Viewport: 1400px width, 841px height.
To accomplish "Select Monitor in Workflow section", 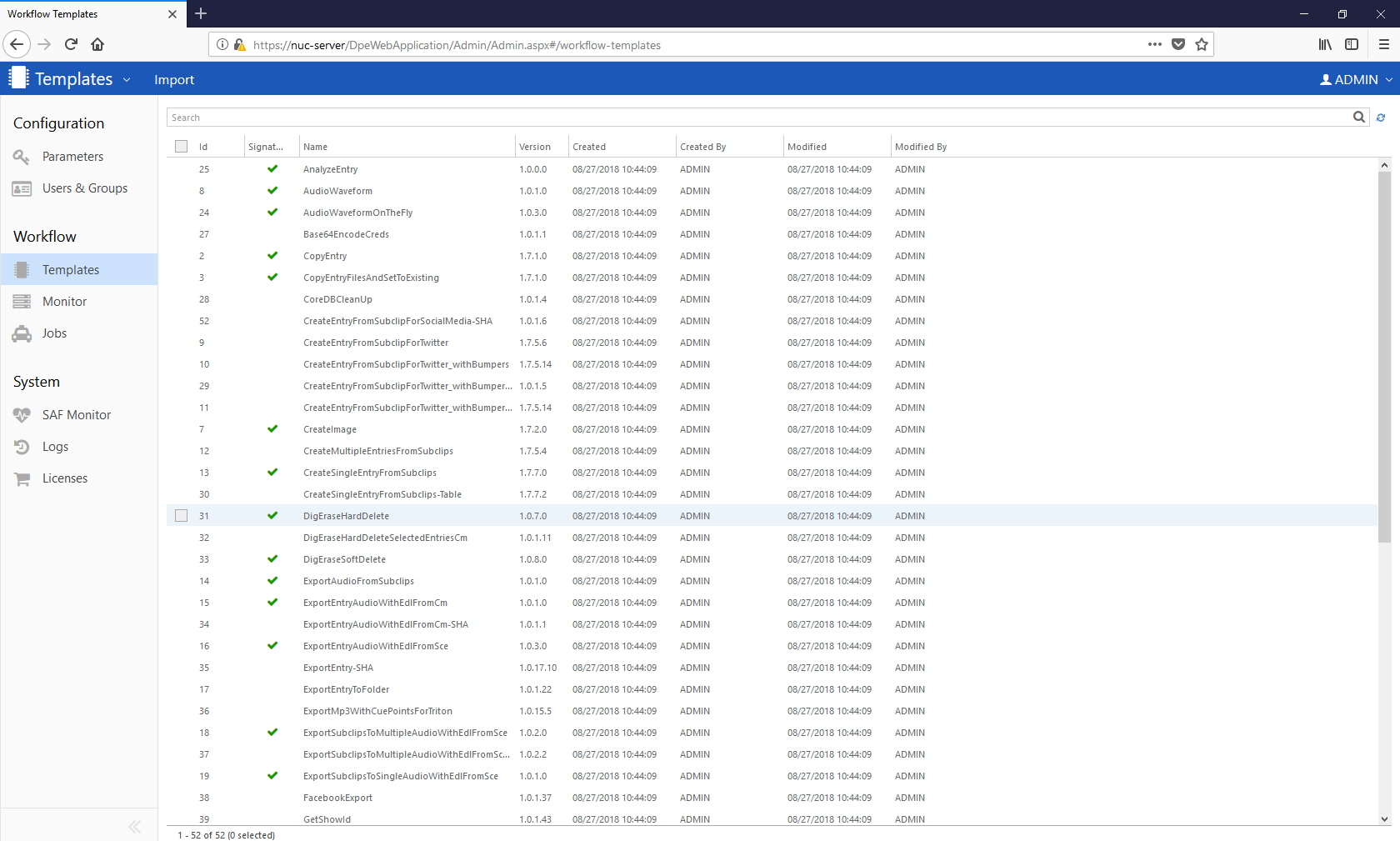I will pyautogui.click(x=65, y=302).
